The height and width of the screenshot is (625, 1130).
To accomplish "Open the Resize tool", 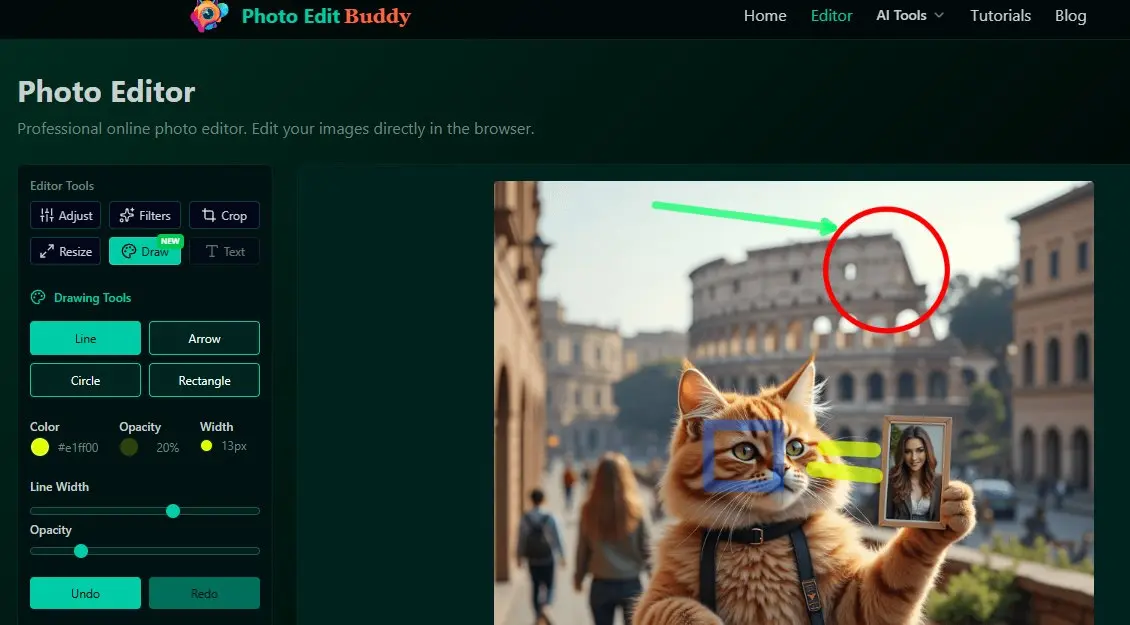I will click(65, 251).
